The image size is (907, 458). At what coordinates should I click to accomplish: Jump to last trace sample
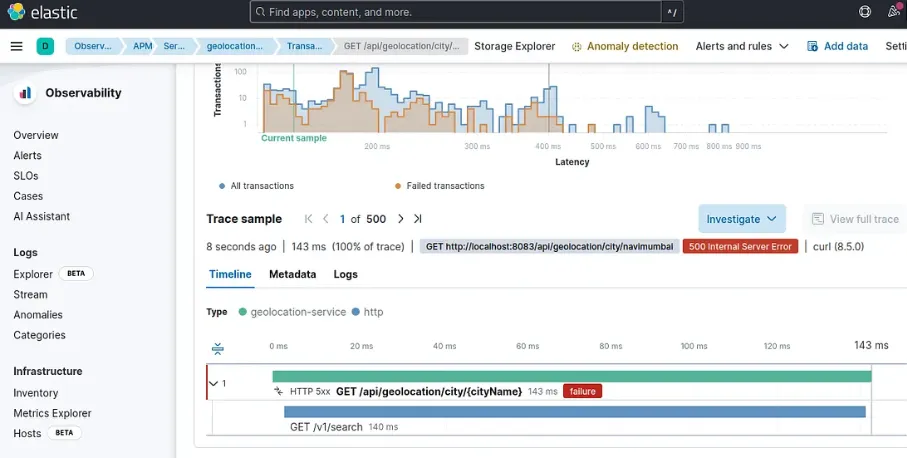coord(418,219)
